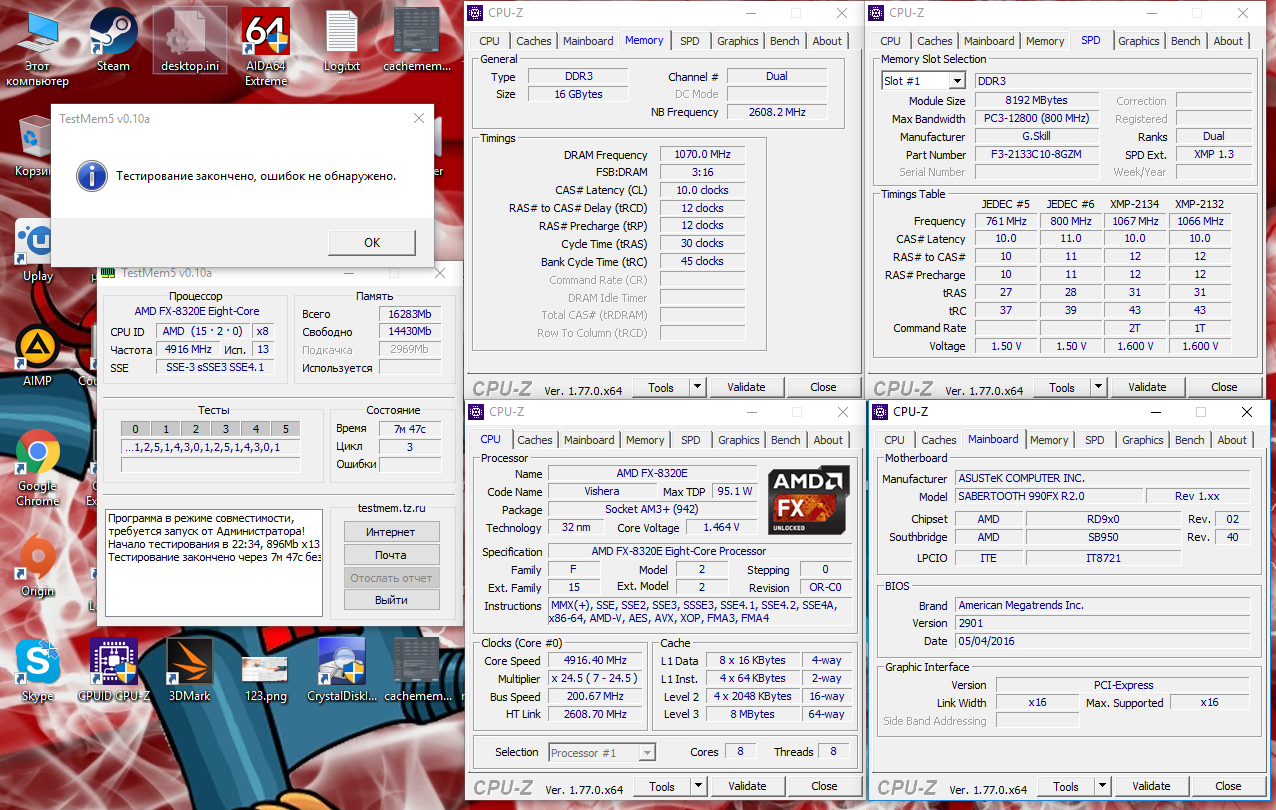Click Validate in the processor CPU-Z window
The height and width of the screenshot is (810, 1276).
pos(747,786)
